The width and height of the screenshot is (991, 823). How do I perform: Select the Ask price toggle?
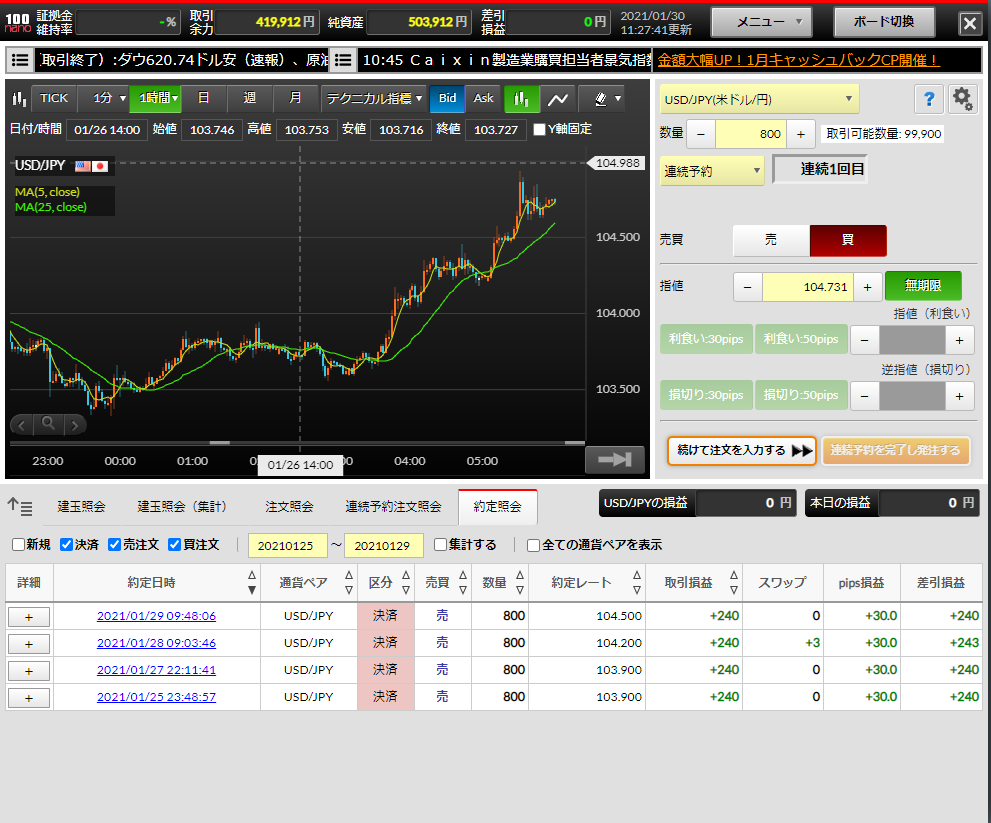[x=483, y=99]
